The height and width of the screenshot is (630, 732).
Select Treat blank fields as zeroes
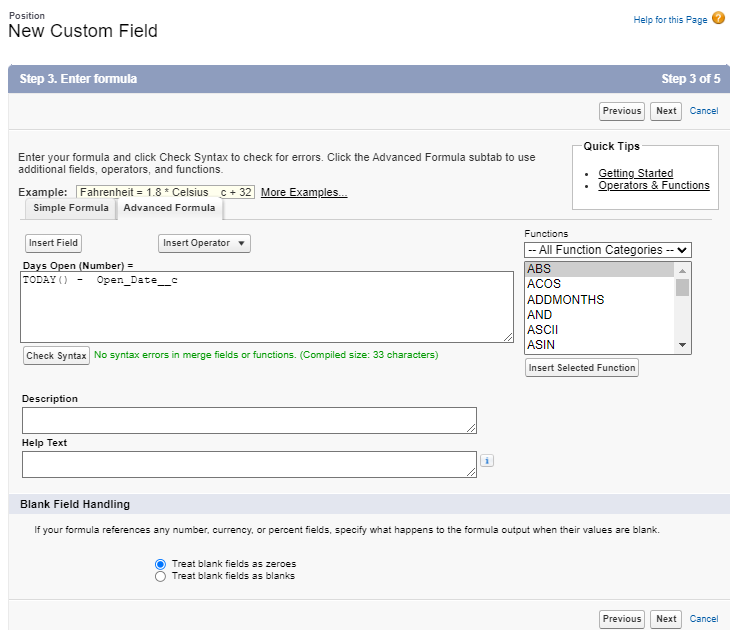click(161, 564)
